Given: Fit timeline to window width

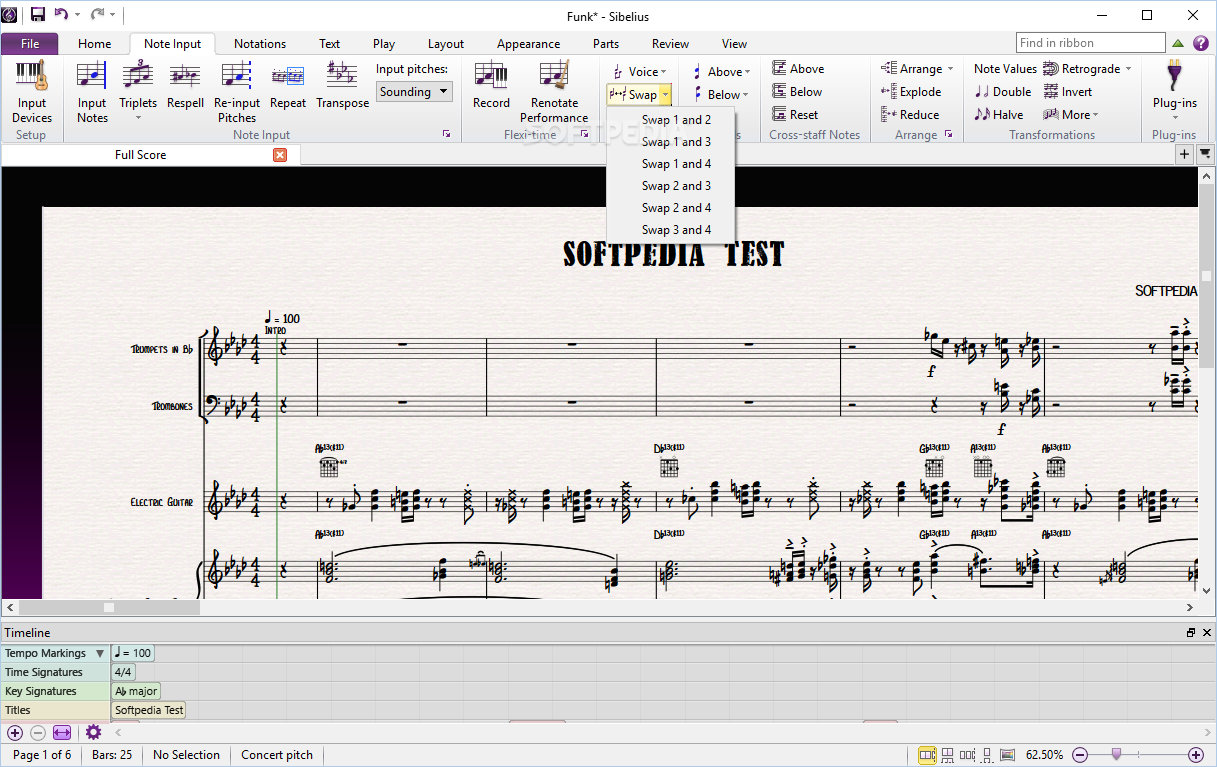Looking at the screenshot, I should click(x=62, y=732).
